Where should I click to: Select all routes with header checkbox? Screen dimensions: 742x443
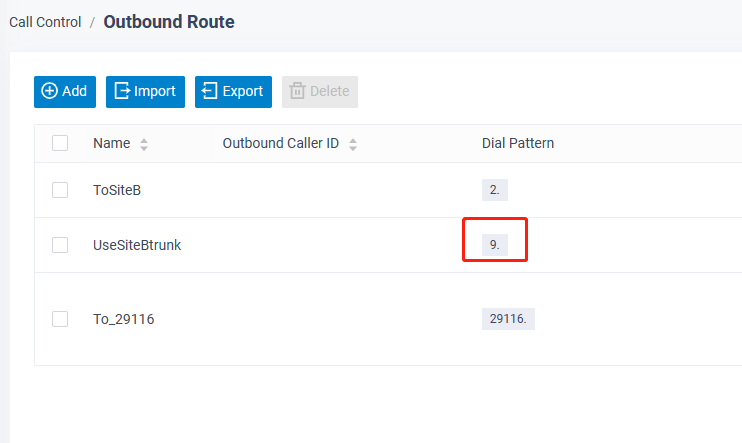coord(60,143)
